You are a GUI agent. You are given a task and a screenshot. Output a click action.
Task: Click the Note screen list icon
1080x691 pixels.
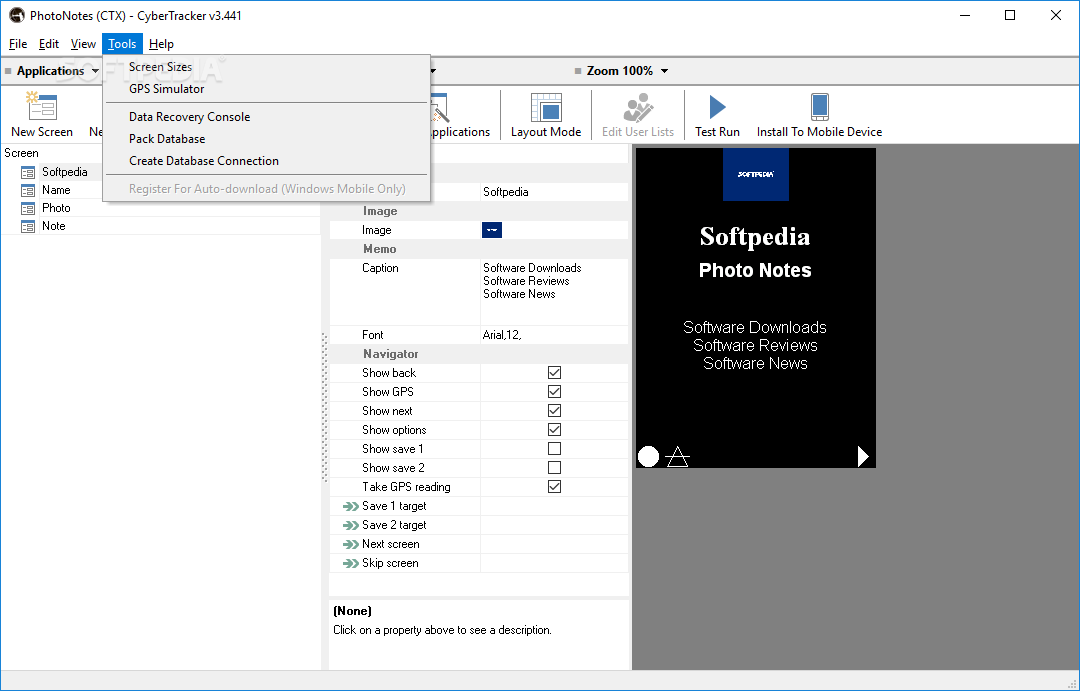point(28,226)
